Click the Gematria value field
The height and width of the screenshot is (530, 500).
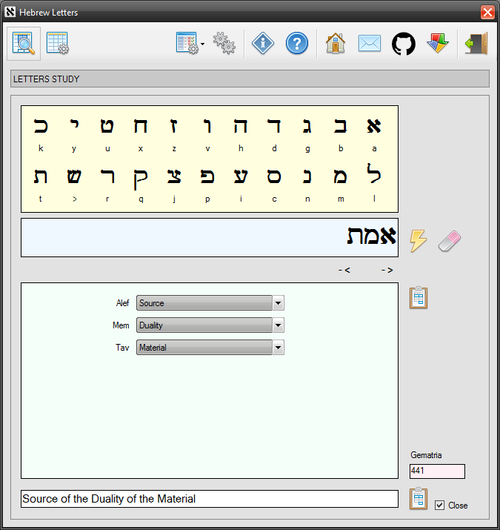pyautogui.click(x=437, y=471)
